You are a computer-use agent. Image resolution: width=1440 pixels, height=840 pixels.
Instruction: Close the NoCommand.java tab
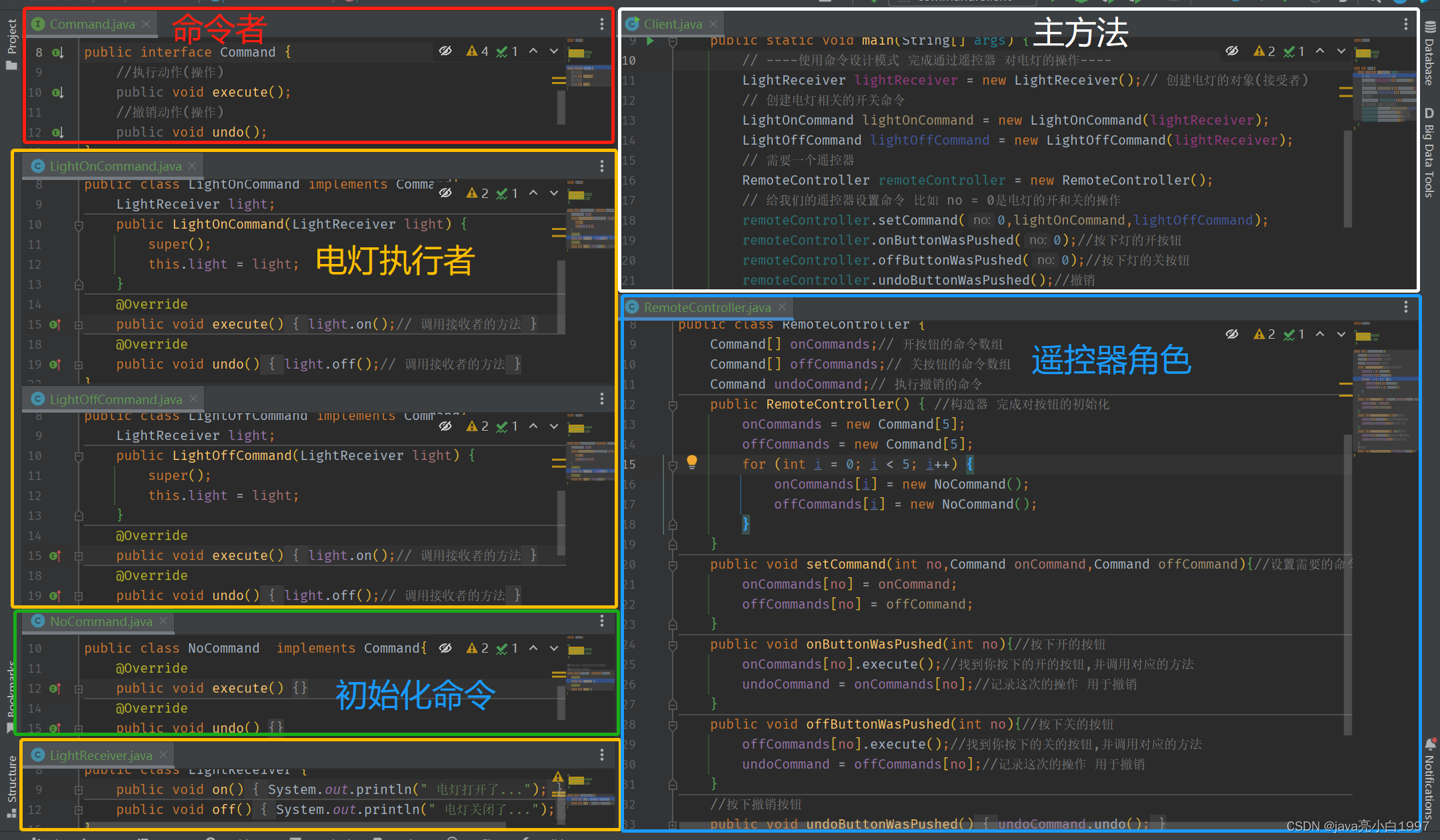[163, 621]
